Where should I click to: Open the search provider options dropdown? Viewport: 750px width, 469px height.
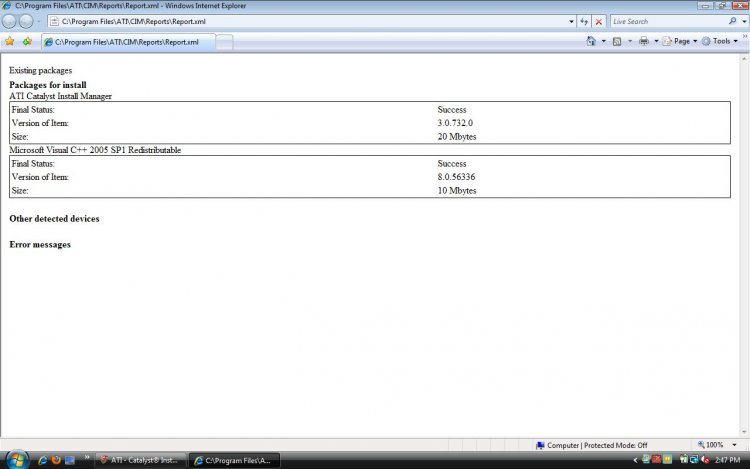click(744, 22)
